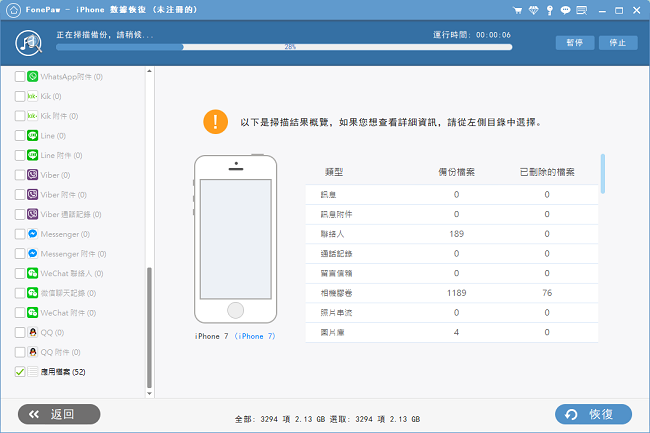Check the WeChat 聯絡人 checkbox
Screen dimensions: 650x433
[19, 273]
